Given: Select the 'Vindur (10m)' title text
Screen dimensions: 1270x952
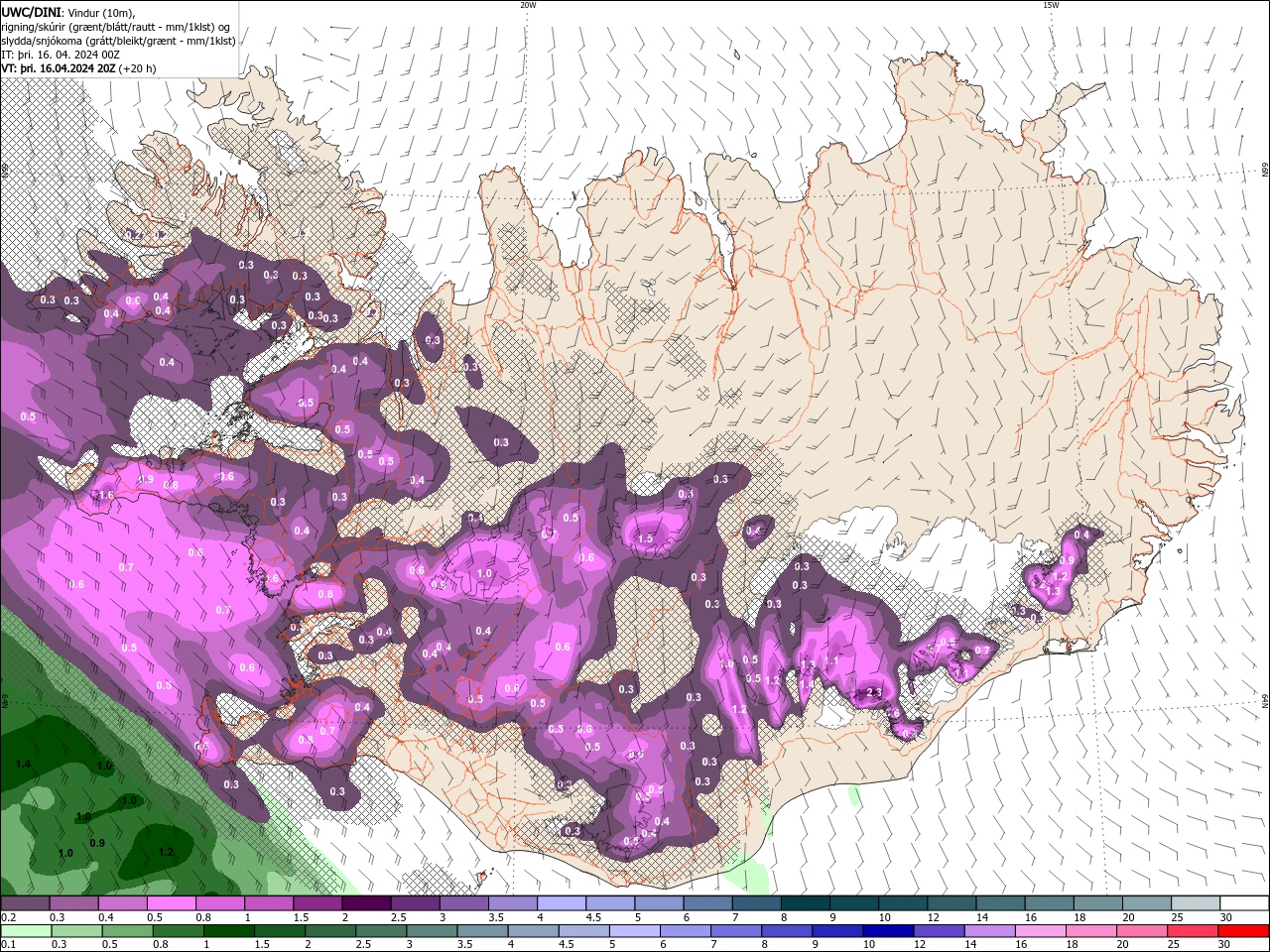Looking at the screenshot, I should point(99,12).
